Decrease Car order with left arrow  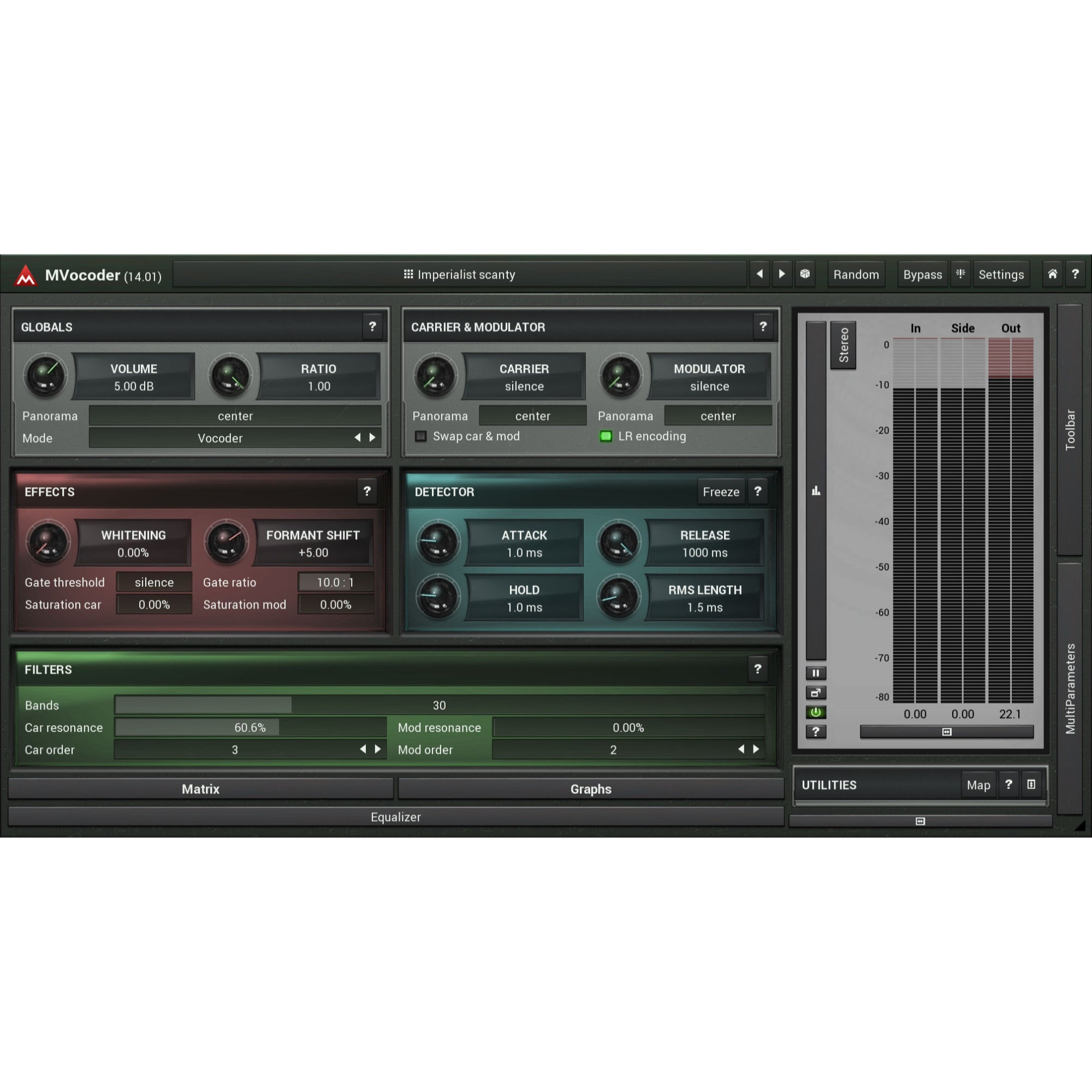point(363,750)
